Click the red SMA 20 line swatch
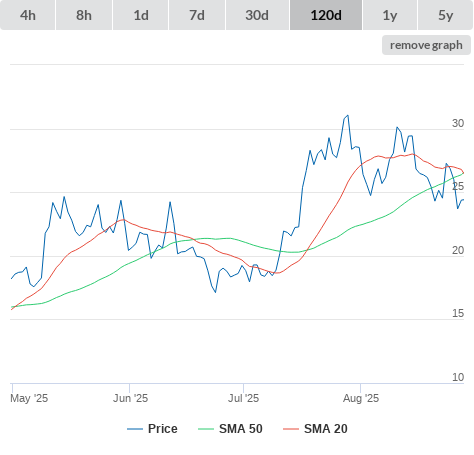Image resolution: width=474 pixels, height=455 pixels. (291, 429)
